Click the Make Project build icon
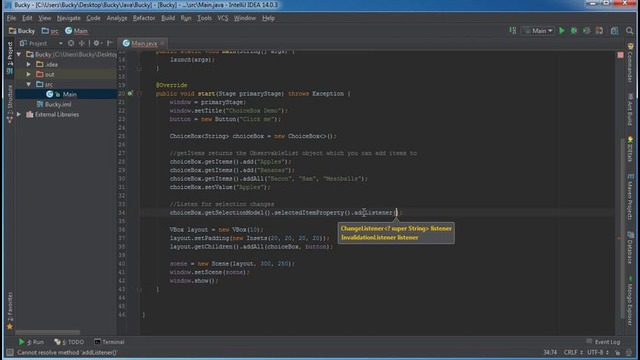 (x=513, y=31)
